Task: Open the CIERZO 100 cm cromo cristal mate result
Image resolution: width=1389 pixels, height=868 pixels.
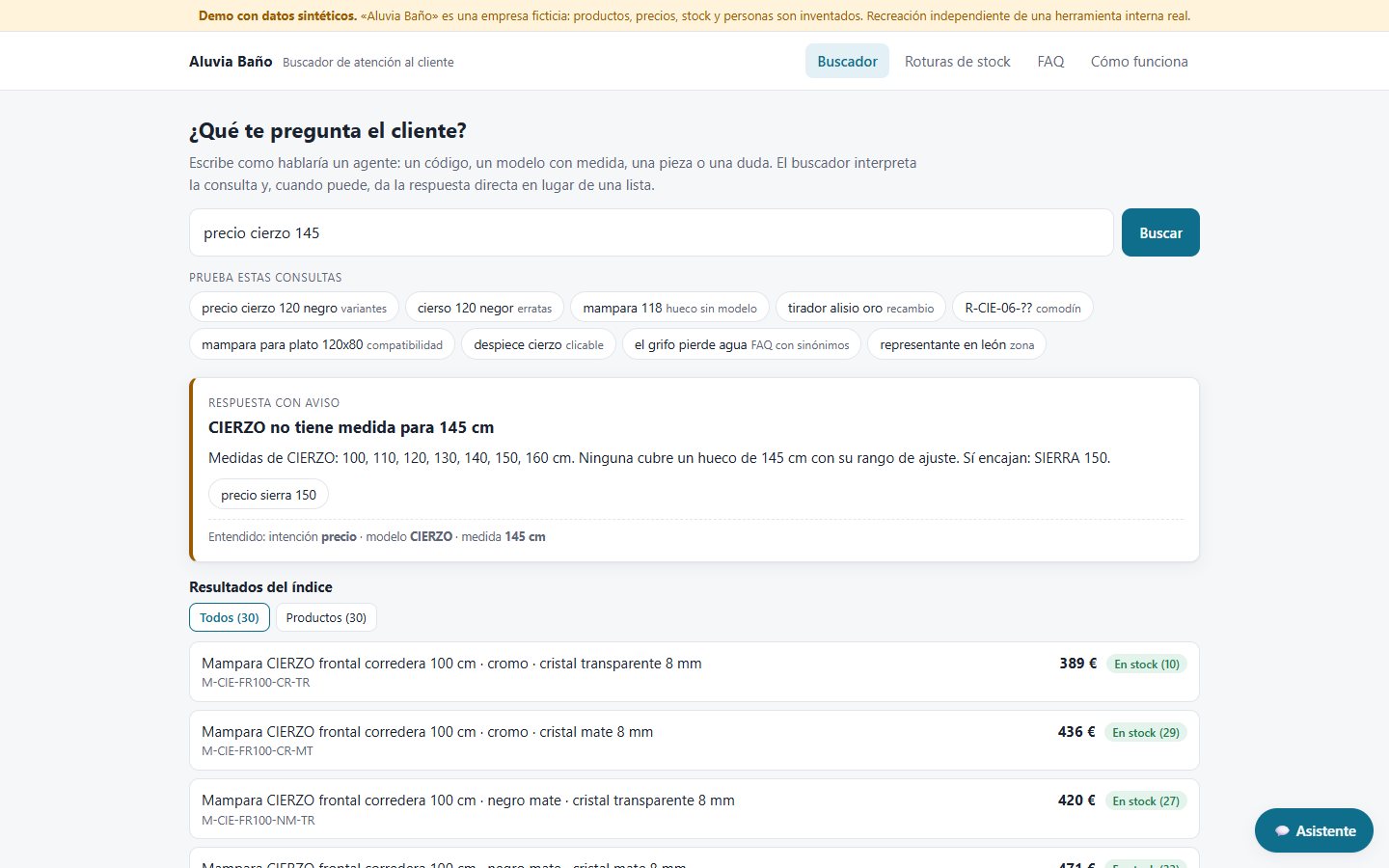Action: pos(694,740)
